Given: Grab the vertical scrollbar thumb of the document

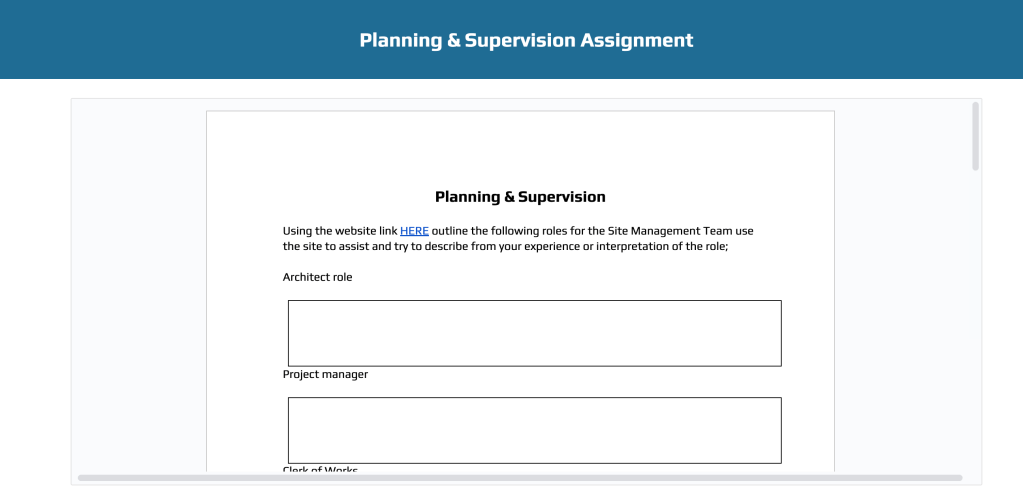Looking at the screenshot, I should click(x=976, y=136).
